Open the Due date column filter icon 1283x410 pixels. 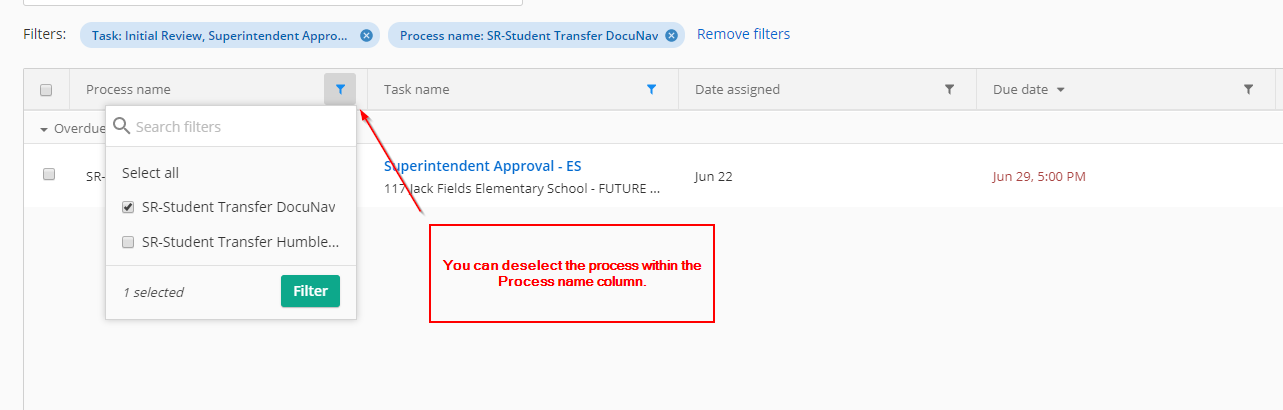pyautogui.click(x=1248, y=89)
